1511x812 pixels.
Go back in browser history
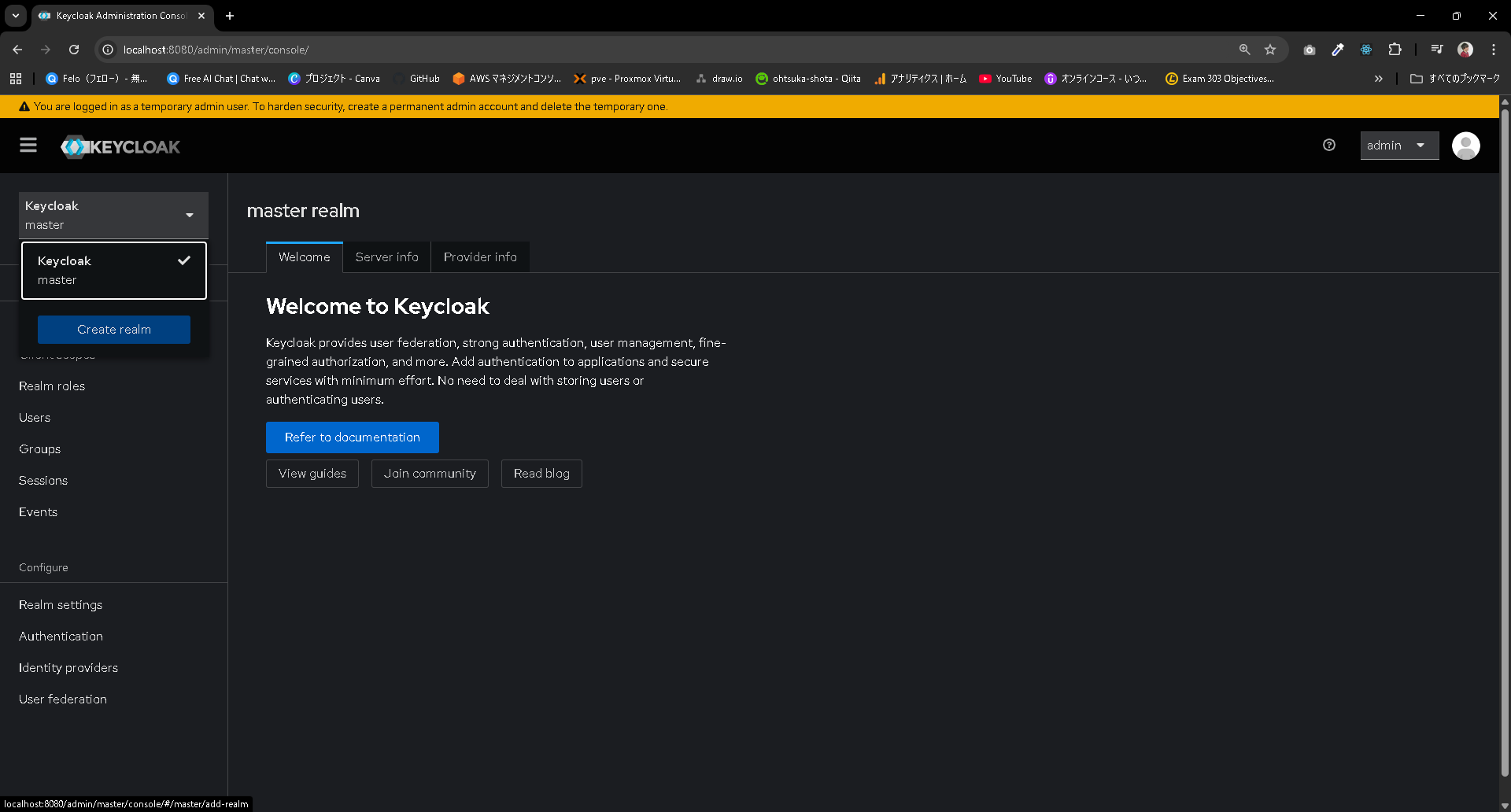click(x=17, y=50)
